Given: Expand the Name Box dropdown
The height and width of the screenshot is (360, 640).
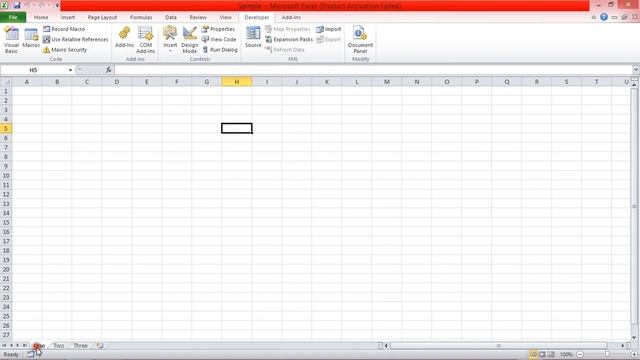Looking at the screenshot, I should 70,70.
